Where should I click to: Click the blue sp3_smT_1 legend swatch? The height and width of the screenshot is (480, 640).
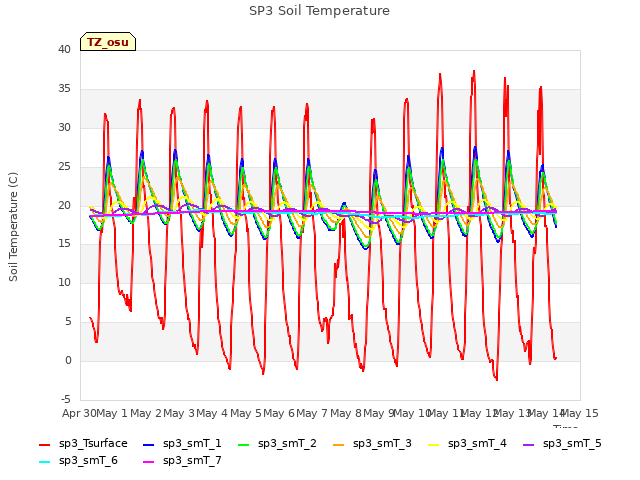149,444
